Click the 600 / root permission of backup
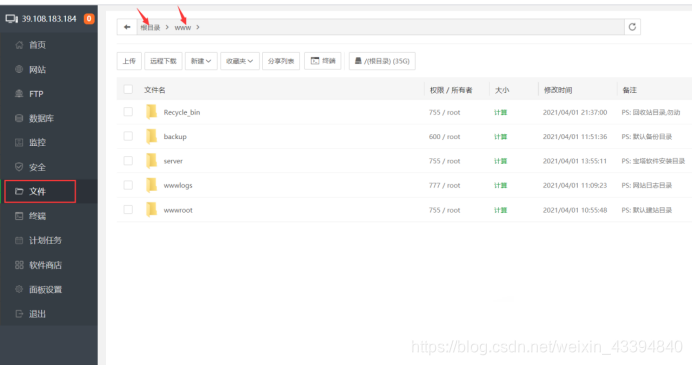 [x=444, y=137]
